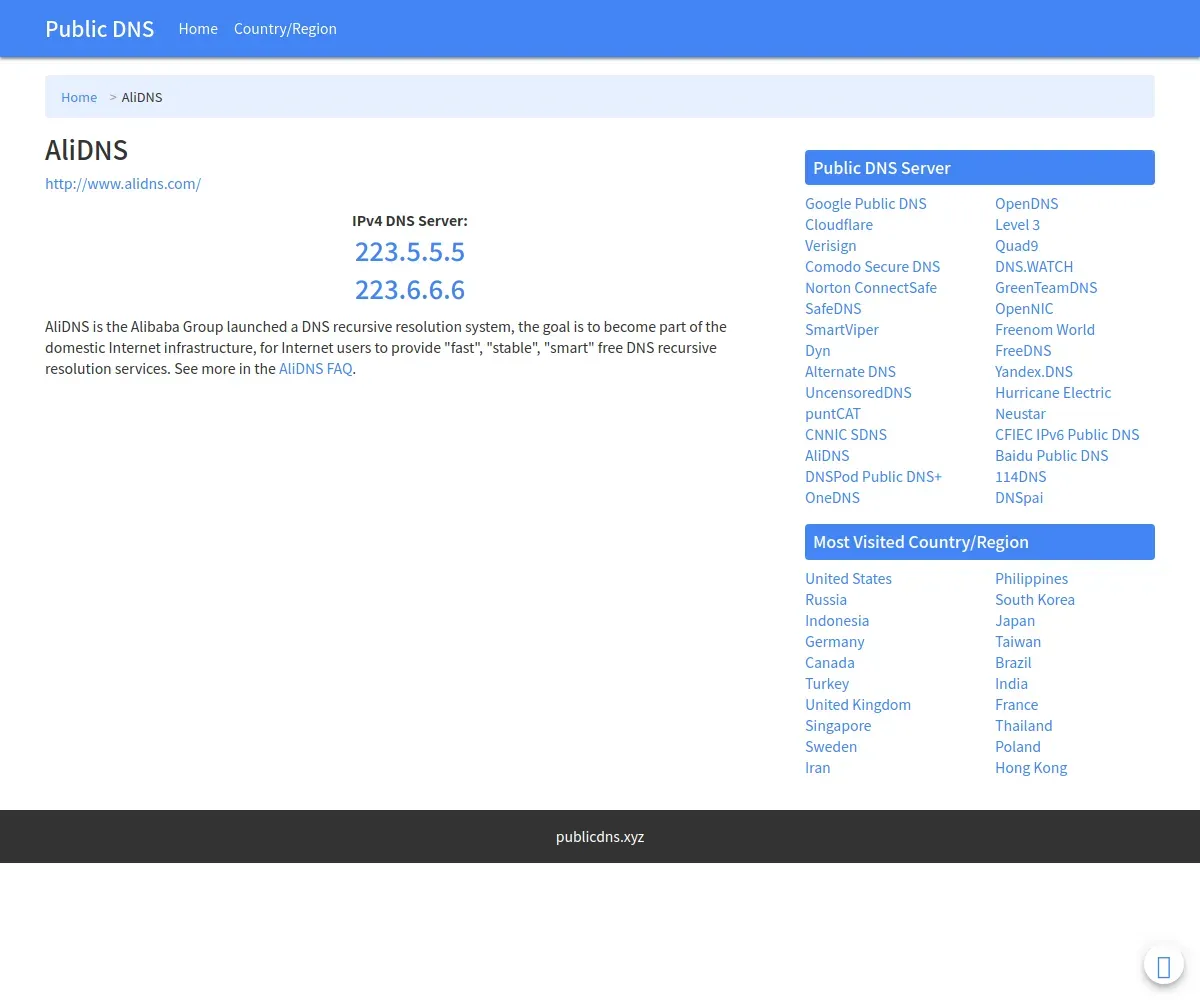Open the DNS.WATCH link

point(1034,267)
